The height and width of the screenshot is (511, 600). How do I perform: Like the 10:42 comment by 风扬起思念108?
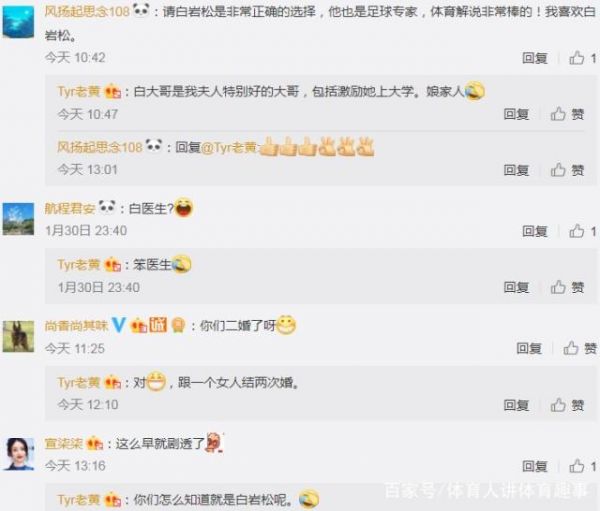[x=582, y=58]
